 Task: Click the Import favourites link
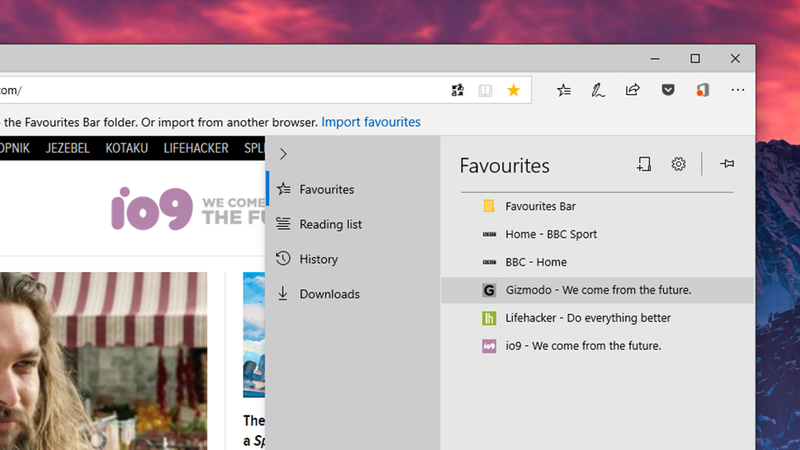click(x=371, y=122)
